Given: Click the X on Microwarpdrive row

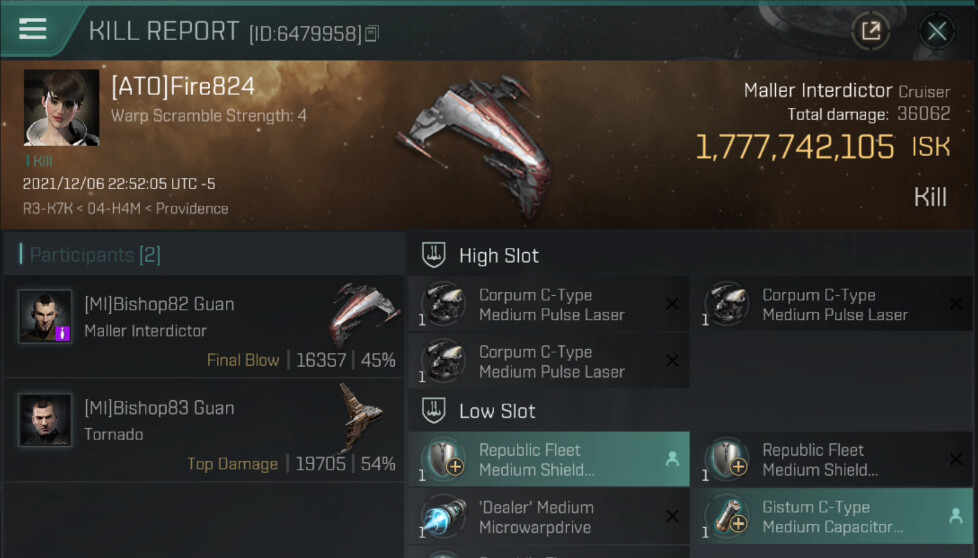Looking at the screenshot, I should click(672, 516).
